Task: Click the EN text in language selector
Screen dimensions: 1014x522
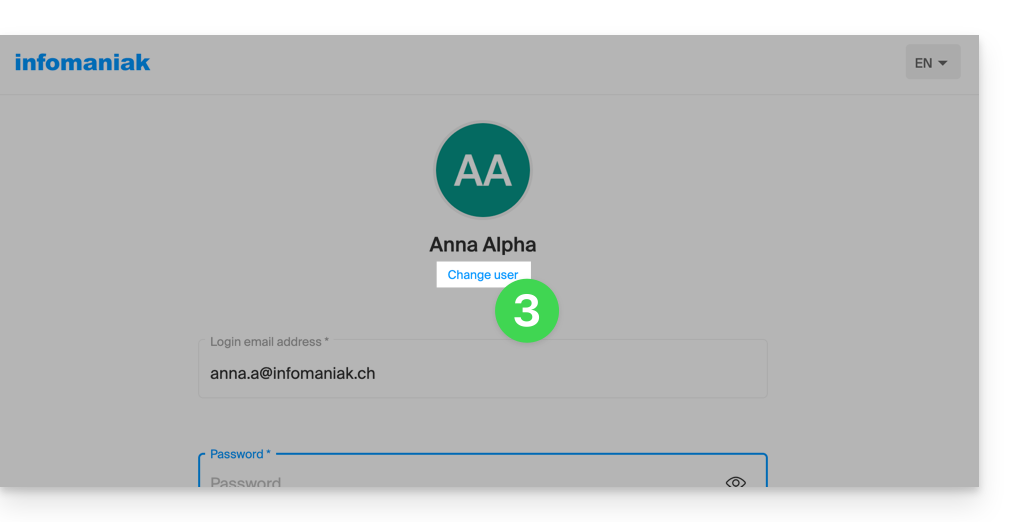Action: tap(923, 63)
